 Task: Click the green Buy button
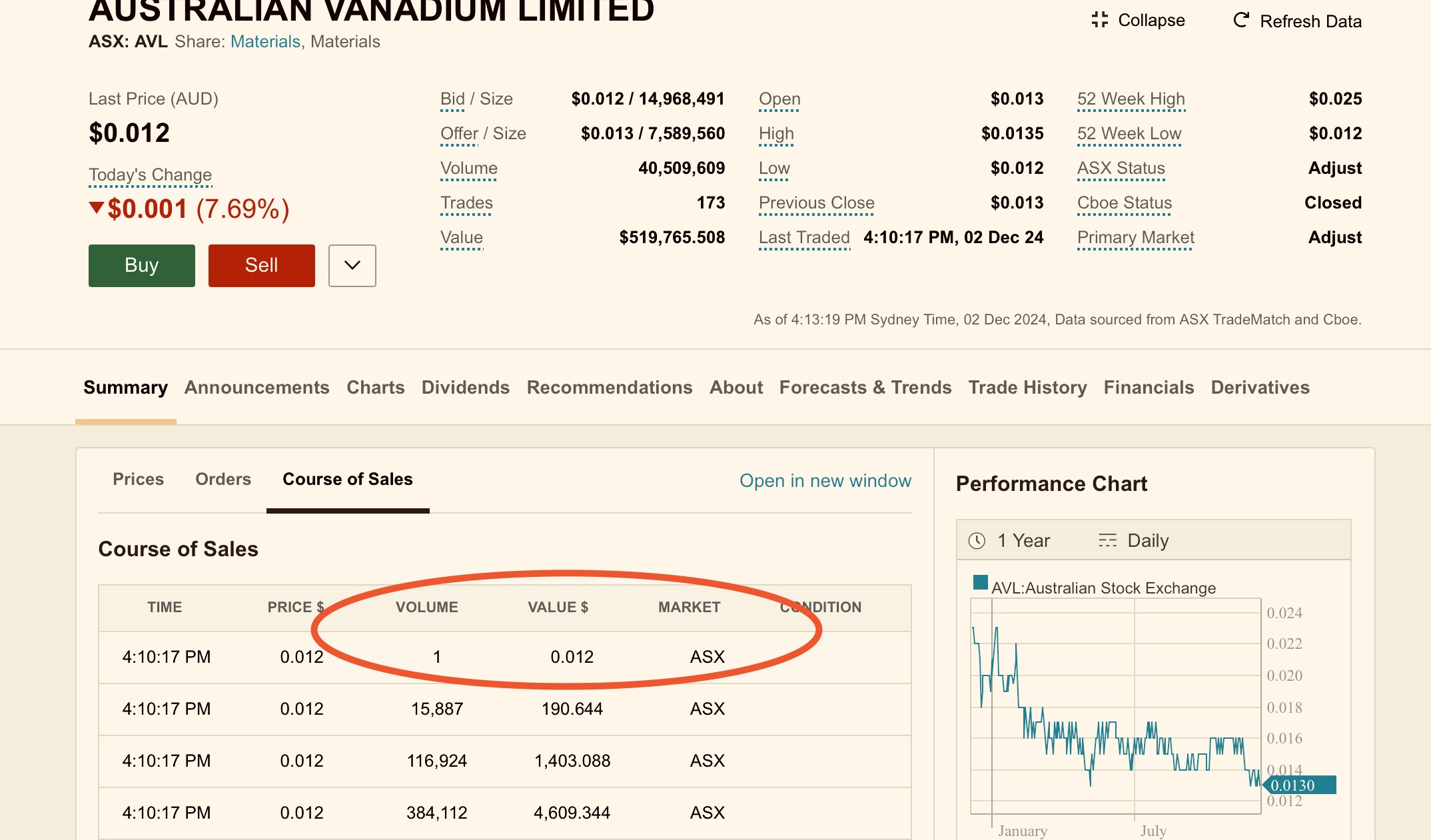(142, 265)
